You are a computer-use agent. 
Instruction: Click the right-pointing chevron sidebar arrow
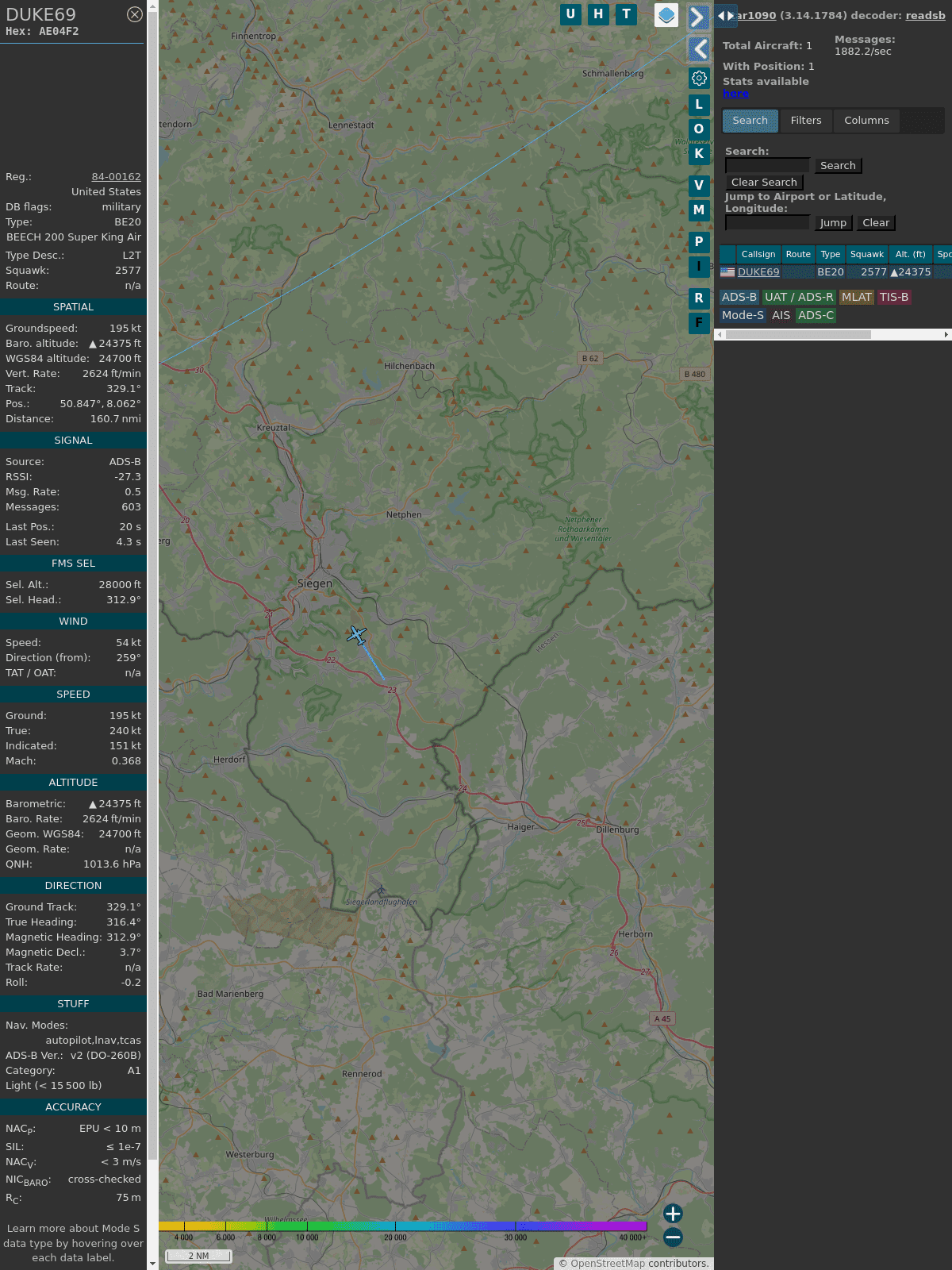(x=698, y=17)
